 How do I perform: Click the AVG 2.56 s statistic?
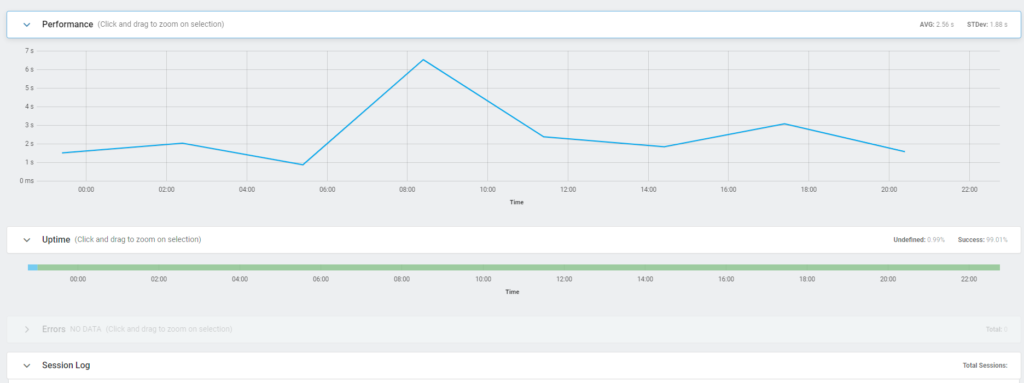[x=936, y=24]
